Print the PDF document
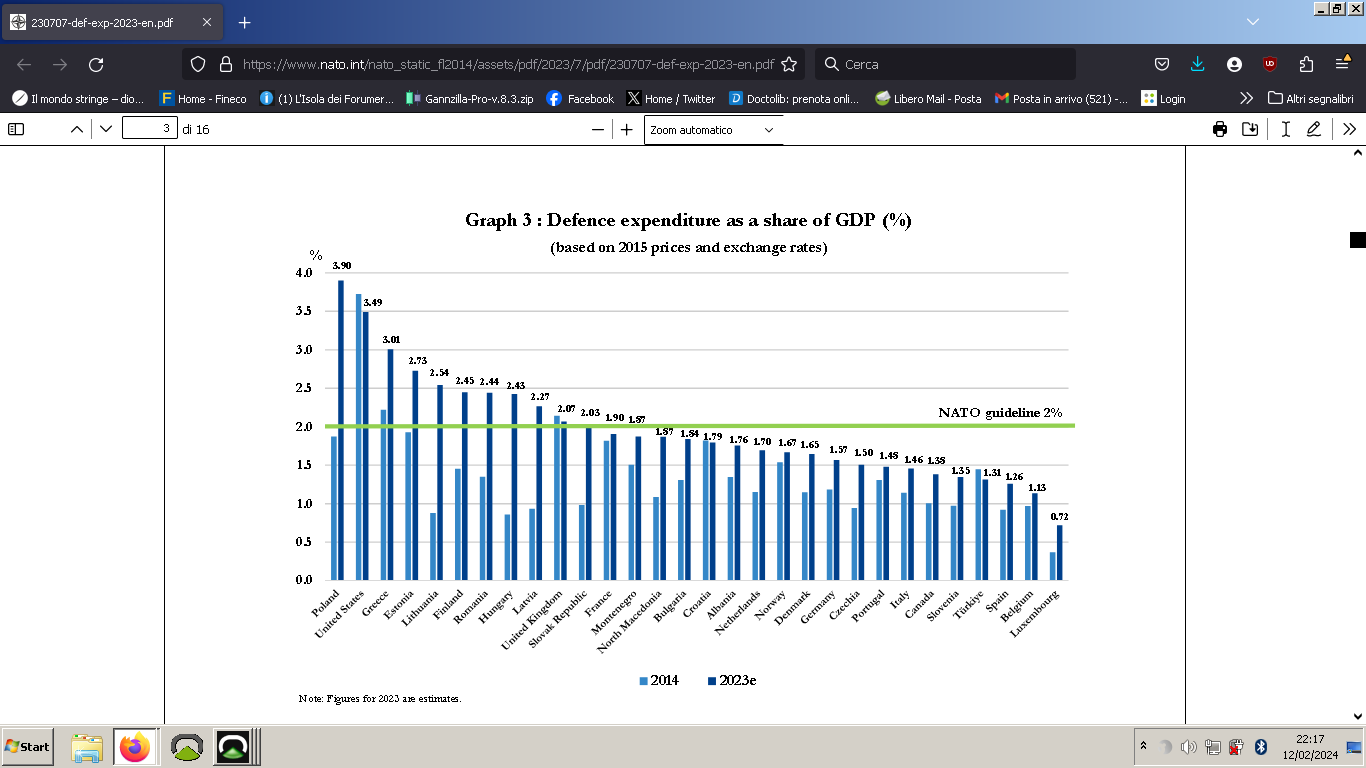This screenshot has height=768, width=1366. 1220,129
